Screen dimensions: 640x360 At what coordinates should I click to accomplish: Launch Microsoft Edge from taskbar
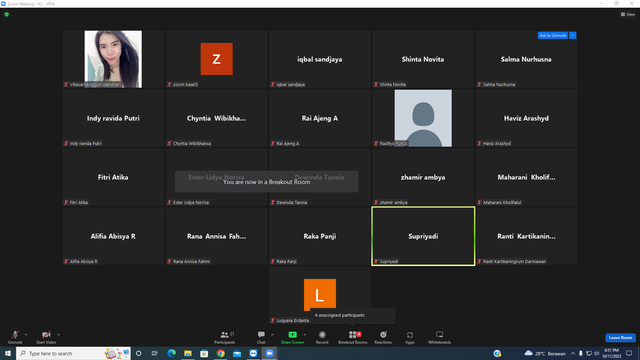pos(171,353)
